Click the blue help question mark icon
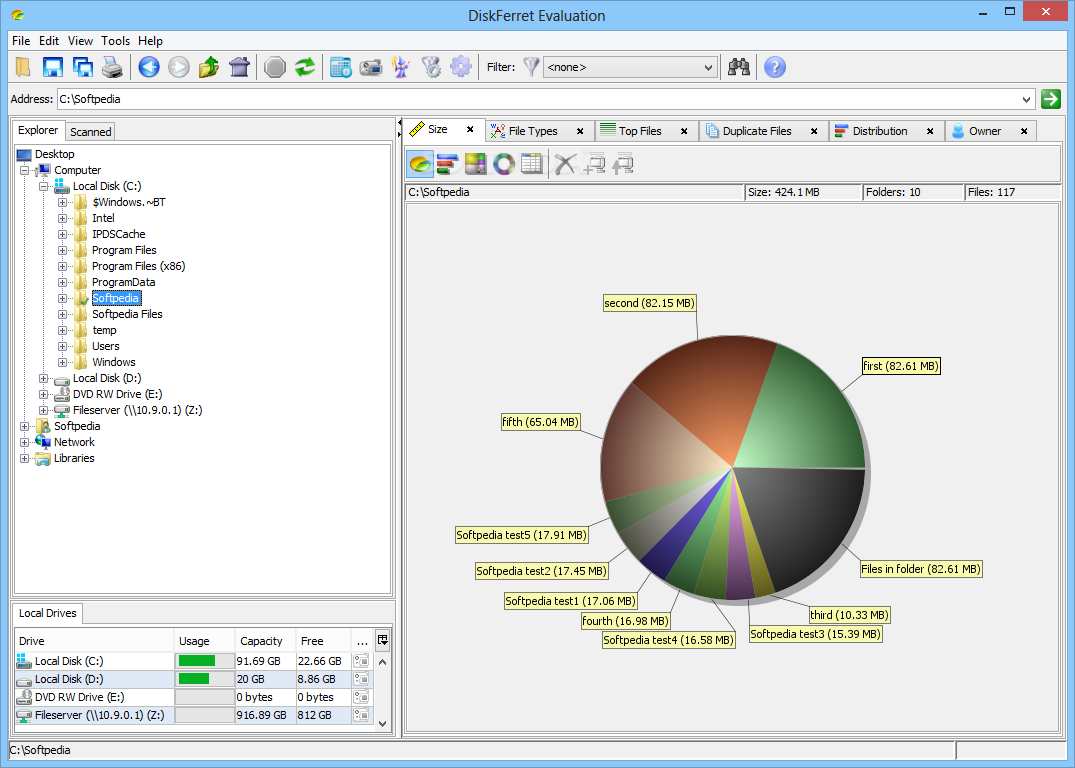 click(774, 67)
